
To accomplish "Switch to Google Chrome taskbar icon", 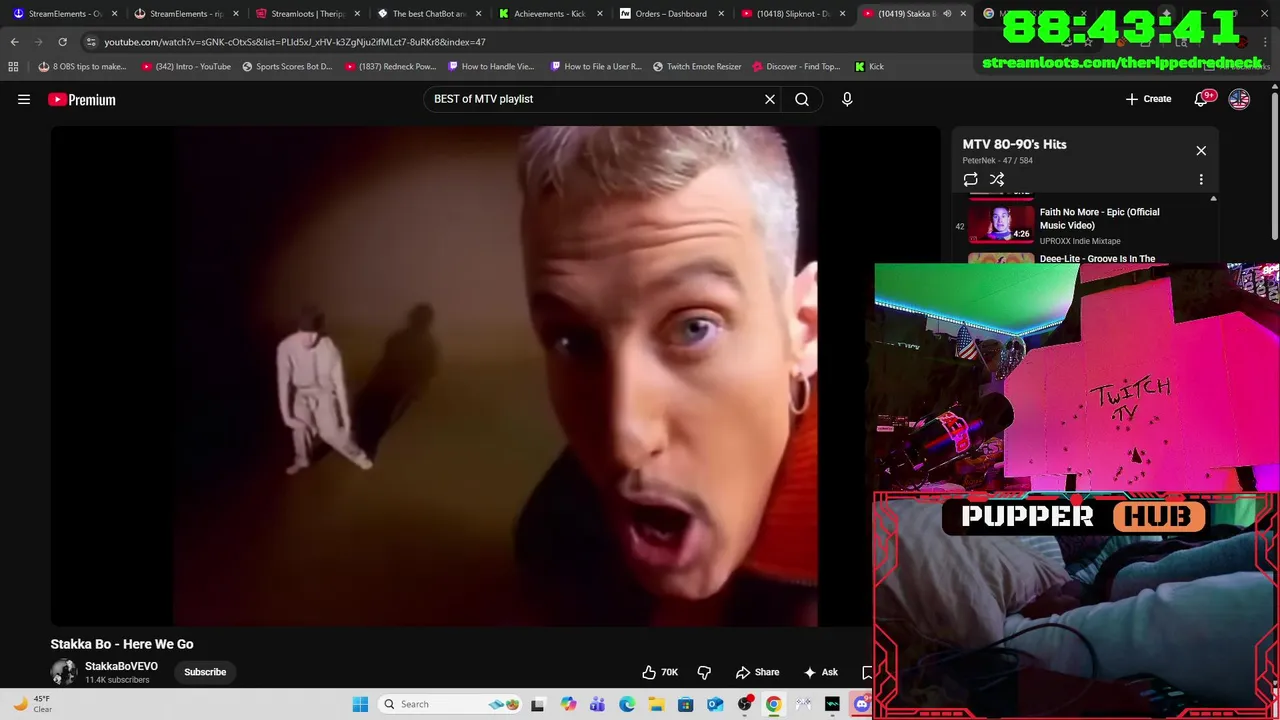I will click(773, 704).
